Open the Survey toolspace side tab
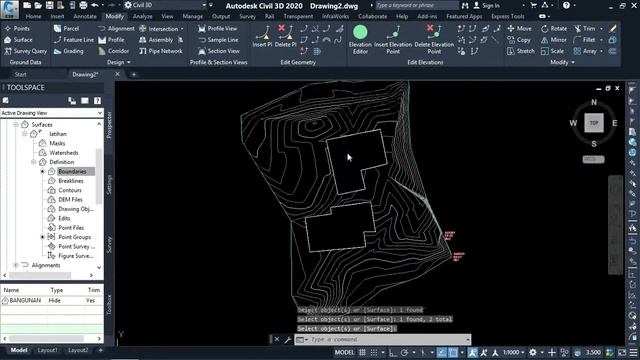This screenshot has height=360, width=640. click(109, 244)
